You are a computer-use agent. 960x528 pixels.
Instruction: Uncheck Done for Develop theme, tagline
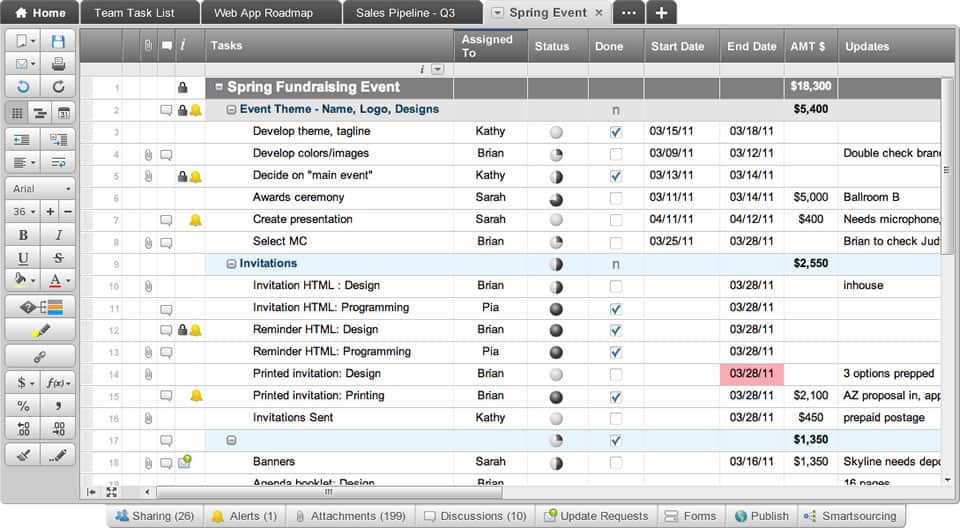[615, 132]
